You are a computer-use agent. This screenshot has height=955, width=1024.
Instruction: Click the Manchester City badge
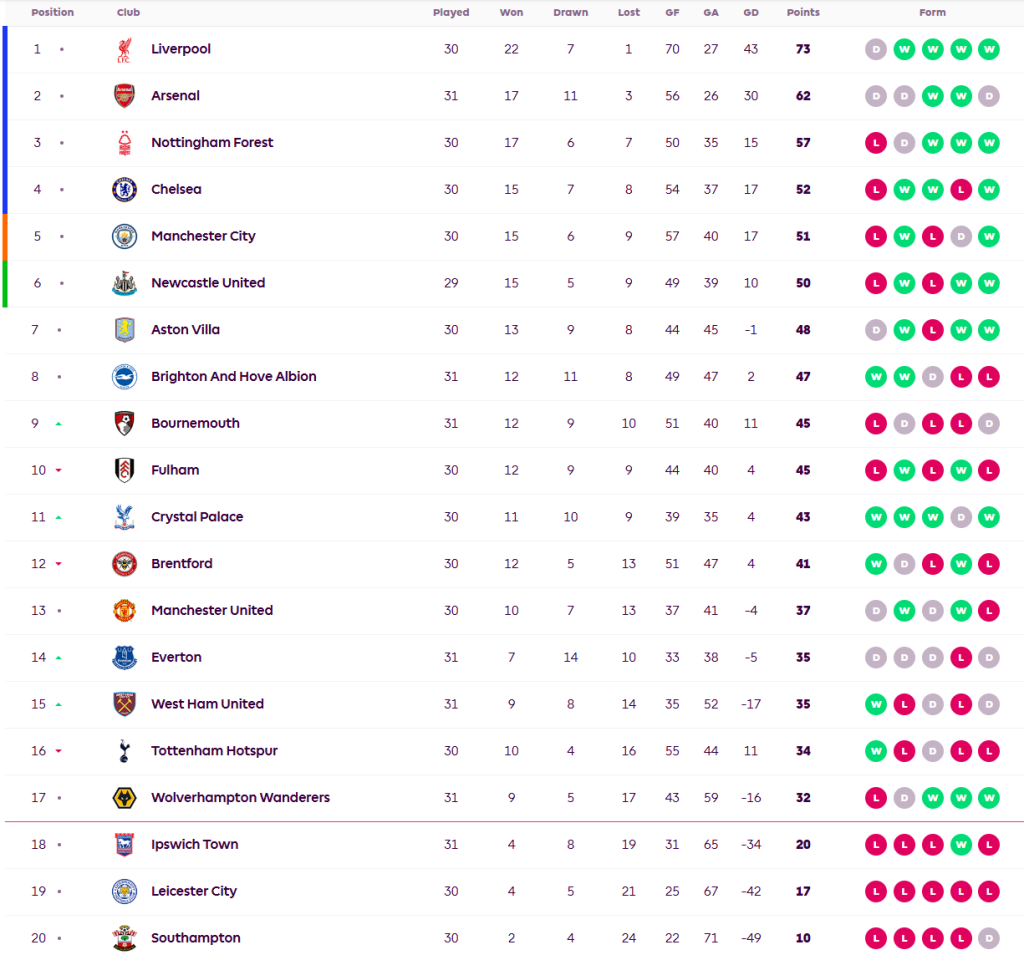tap(124, 237)
